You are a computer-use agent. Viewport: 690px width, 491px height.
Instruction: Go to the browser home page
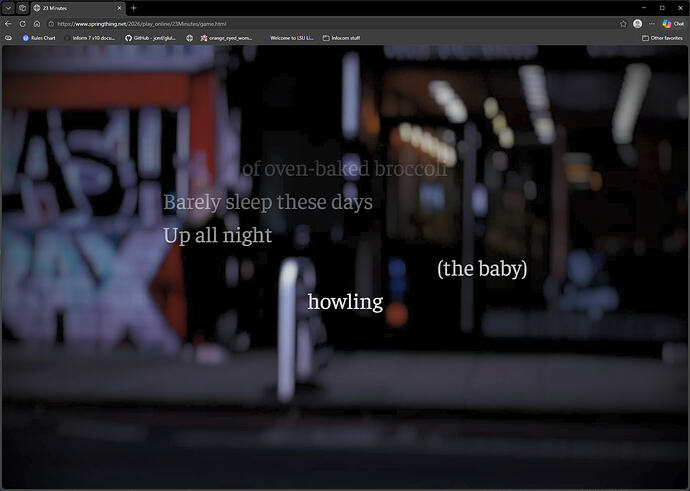(36, 23)
